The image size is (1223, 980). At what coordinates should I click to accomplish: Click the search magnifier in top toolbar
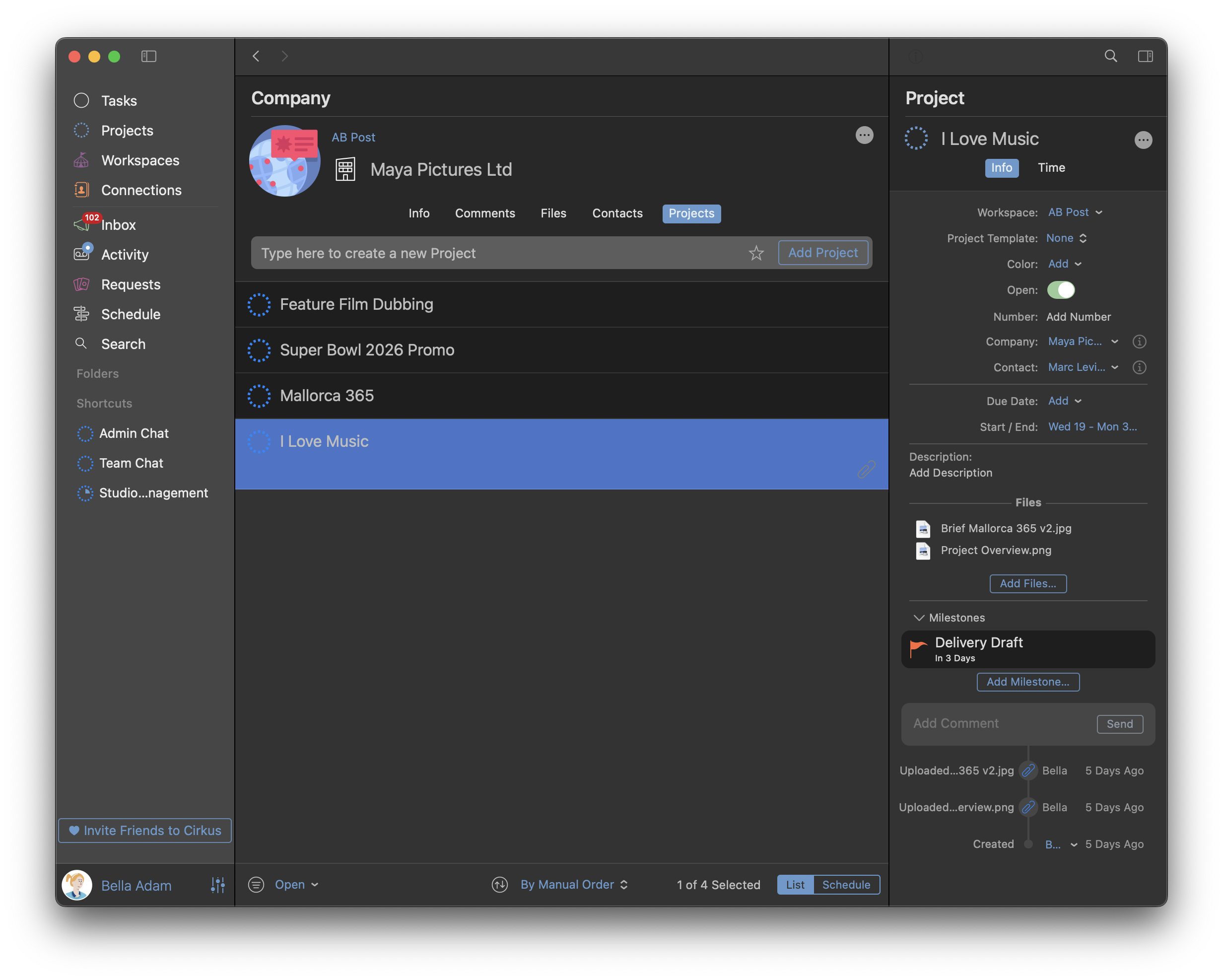pyautogui.click(x=1110, y=56)
